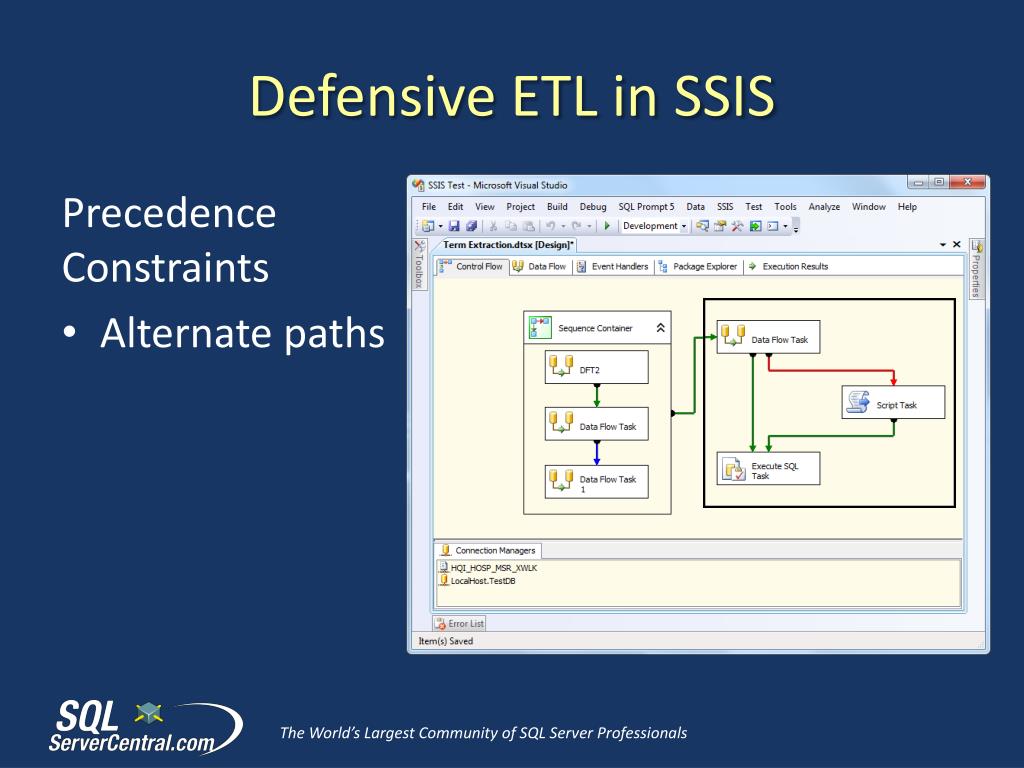This screenshot has height=768, width=1024.
Task: Open the Error List panel
Action: pyautogui.click(x=459, y=624)
